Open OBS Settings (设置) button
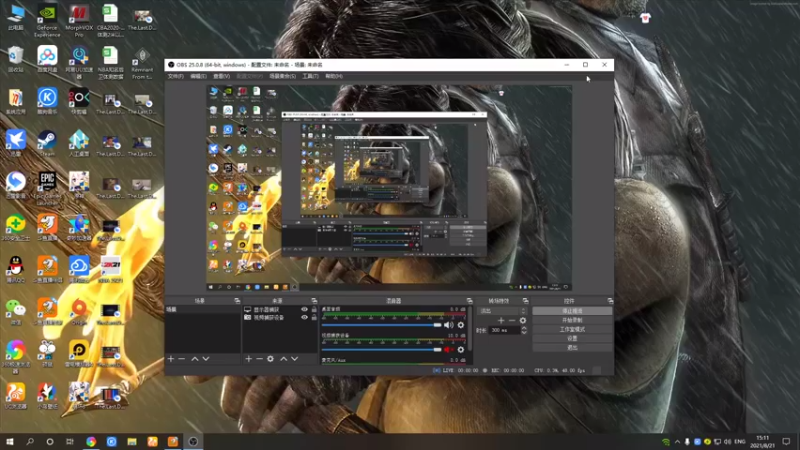This screenshot has height=450, width=800. click(572, 338)
